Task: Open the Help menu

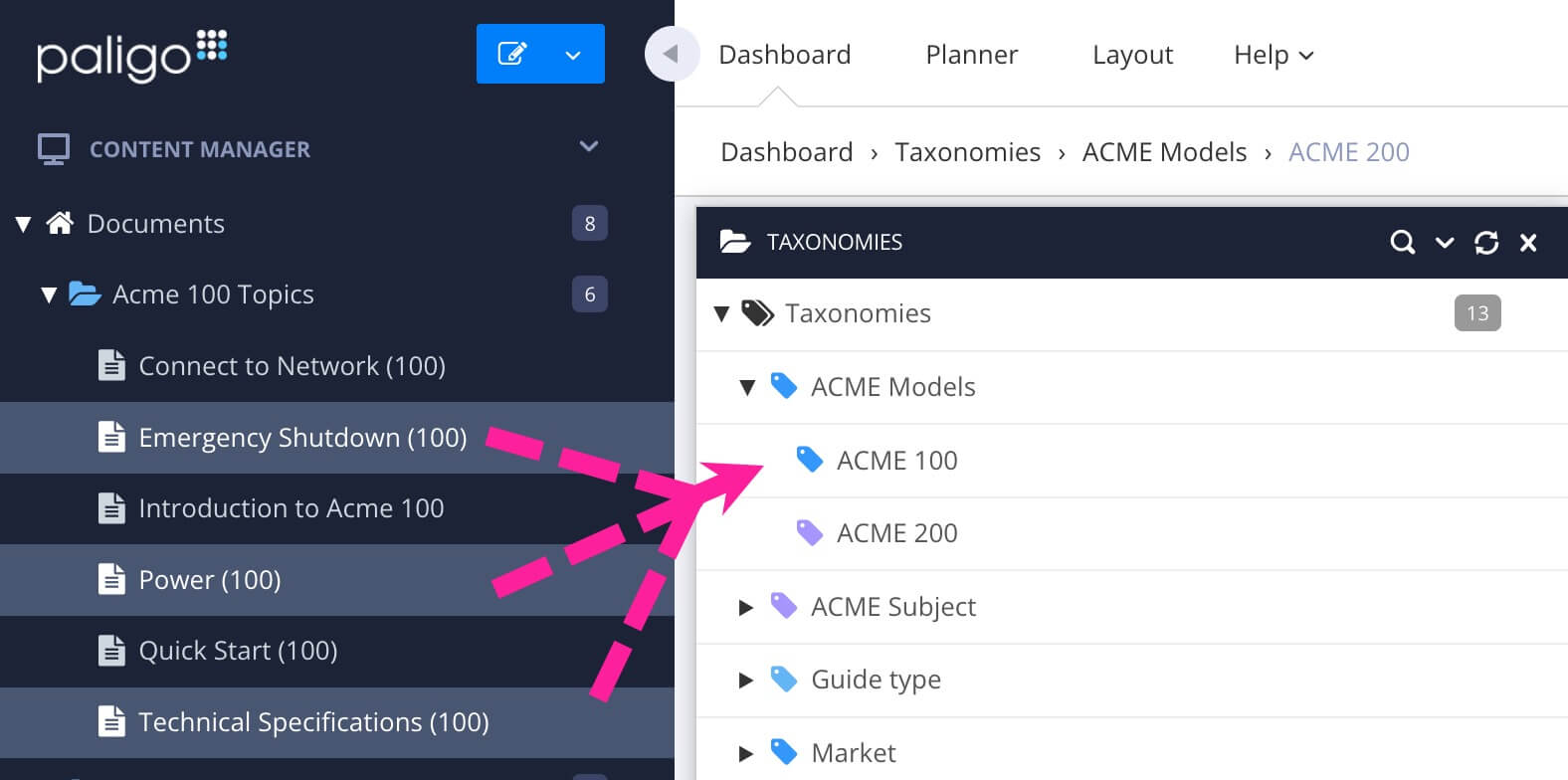Action: click(x=1274, y=55)
